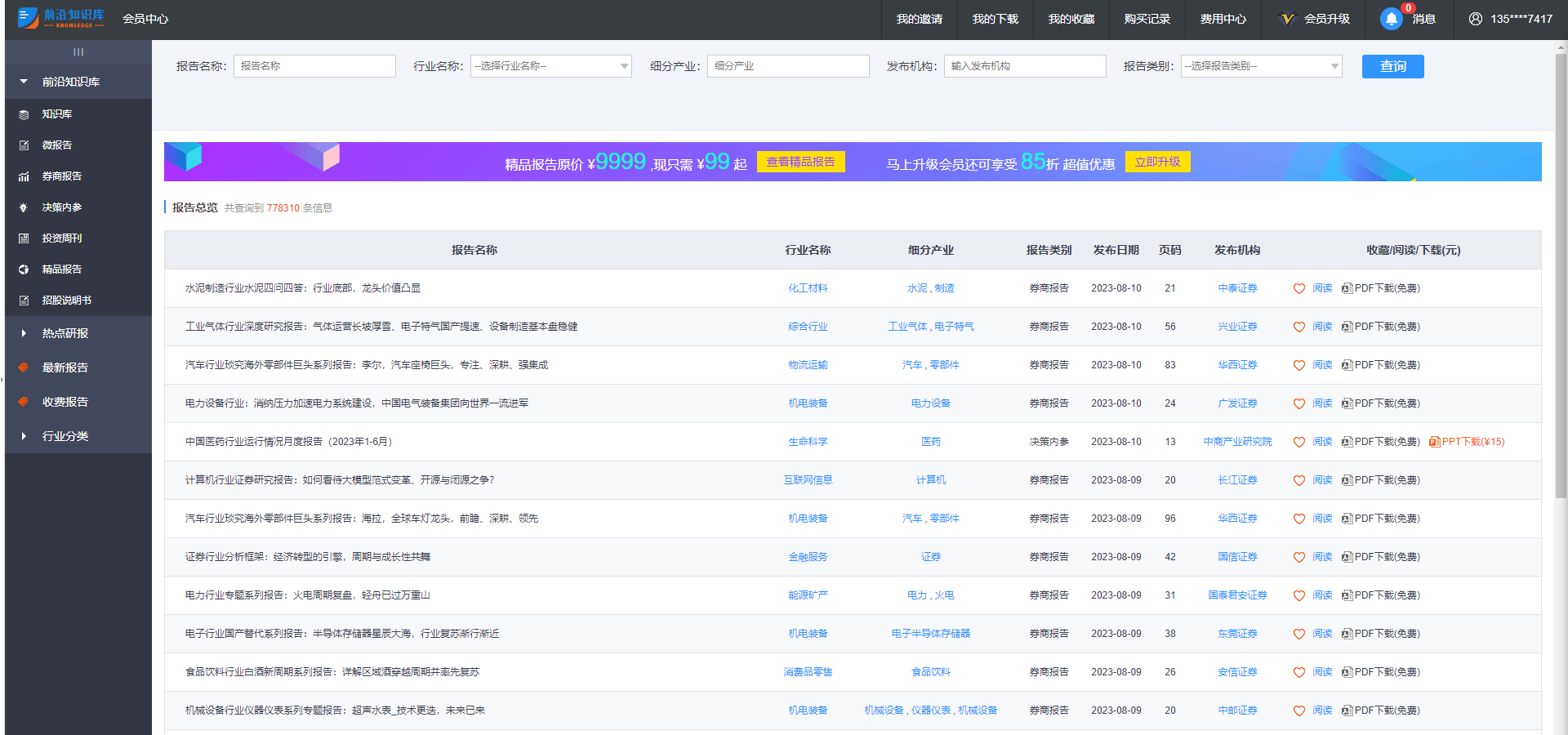Toggle favorite heart for 电力设备行业 report
This screenshot has height=735, width=1568.
click(1298, 403)
